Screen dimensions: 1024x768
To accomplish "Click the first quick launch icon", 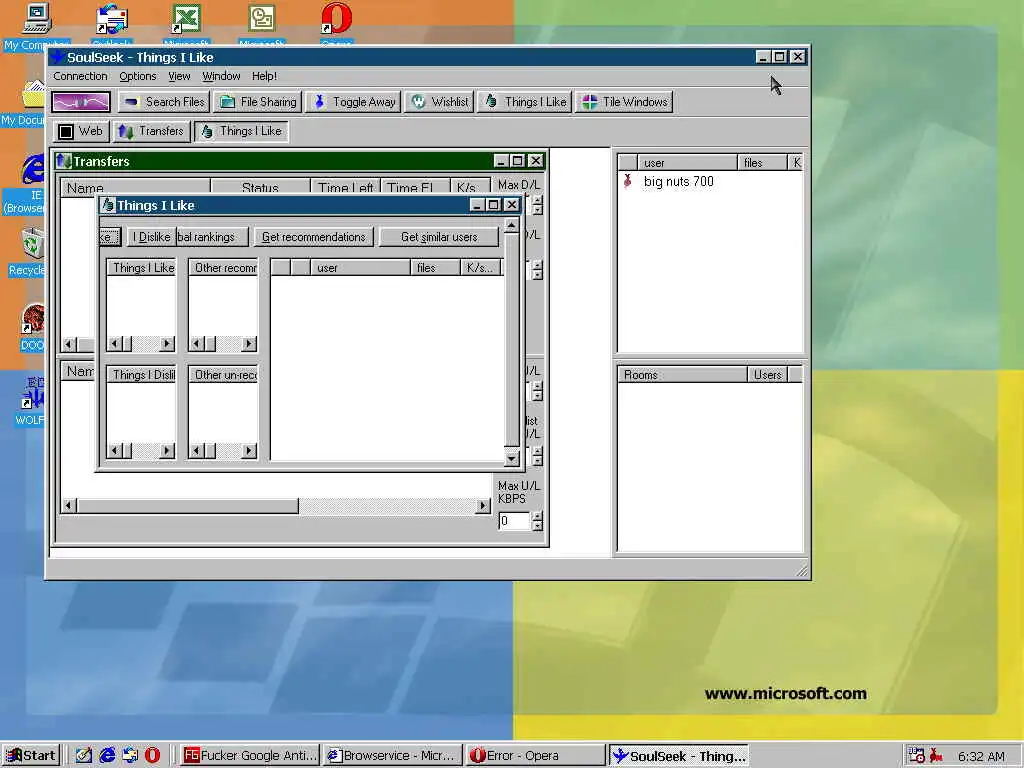I will (x=84, y=756).
